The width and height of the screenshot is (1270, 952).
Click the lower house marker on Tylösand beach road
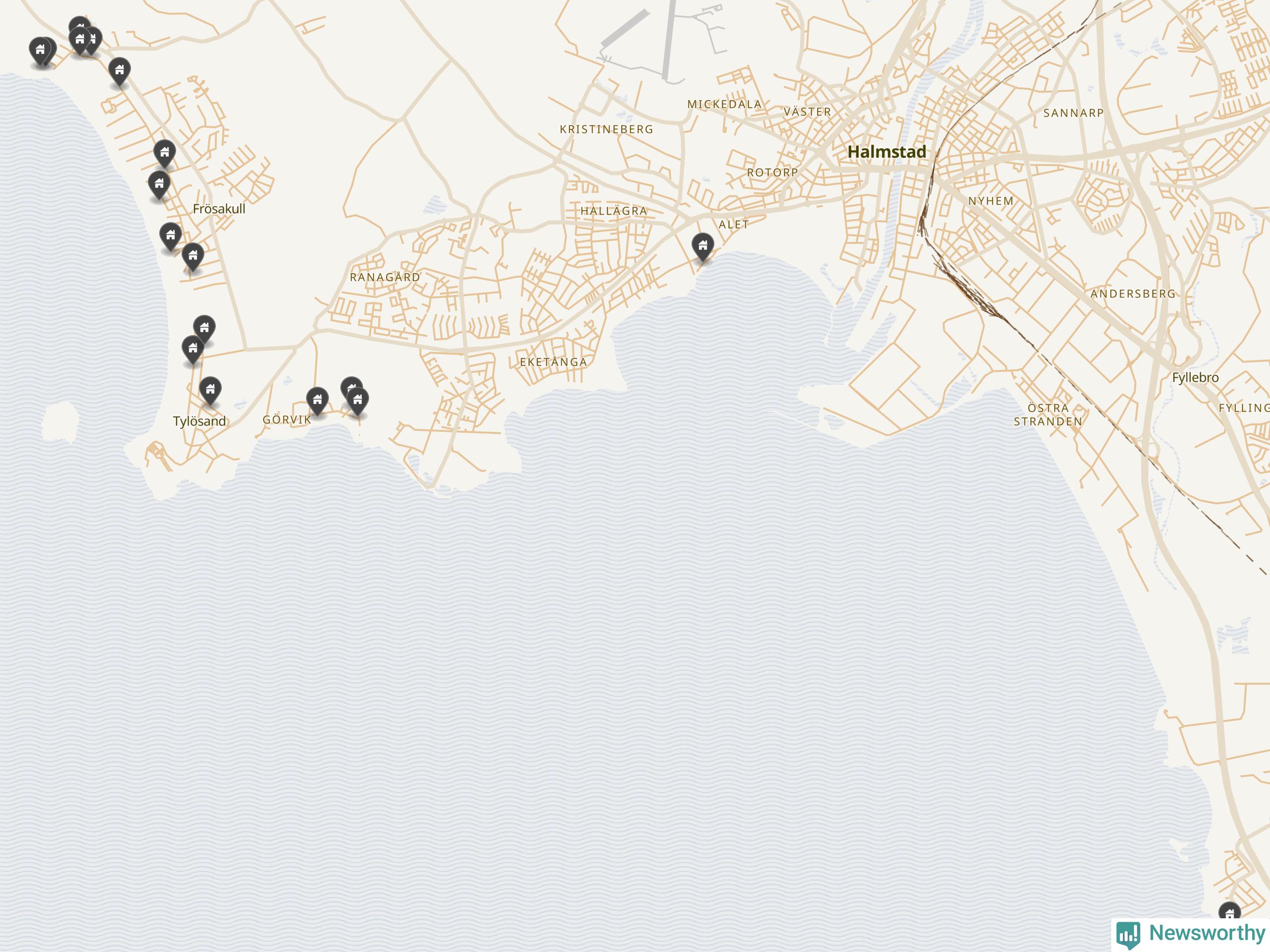(193, 350)
